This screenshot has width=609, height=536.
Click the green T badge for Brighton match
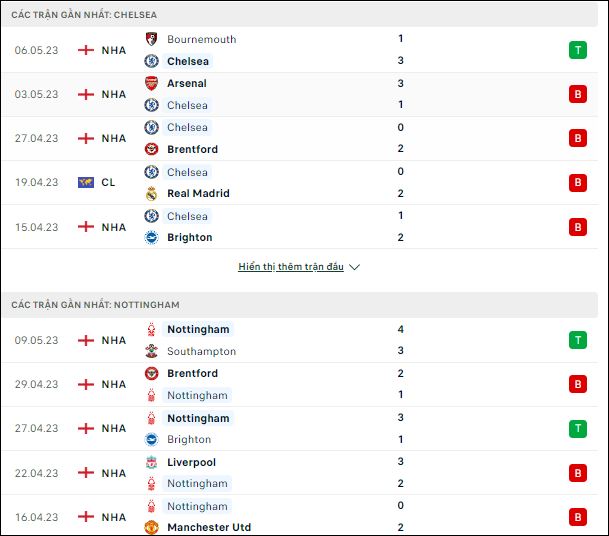click(578, 428)
